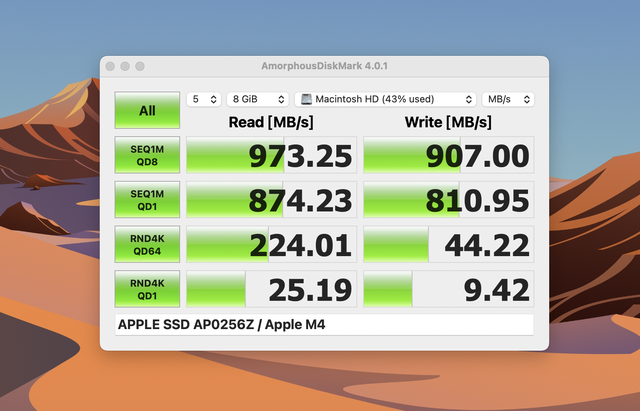Select the 224.01 random read result
This screenshot has height=411, width=640.
click(x=271, y=244)
